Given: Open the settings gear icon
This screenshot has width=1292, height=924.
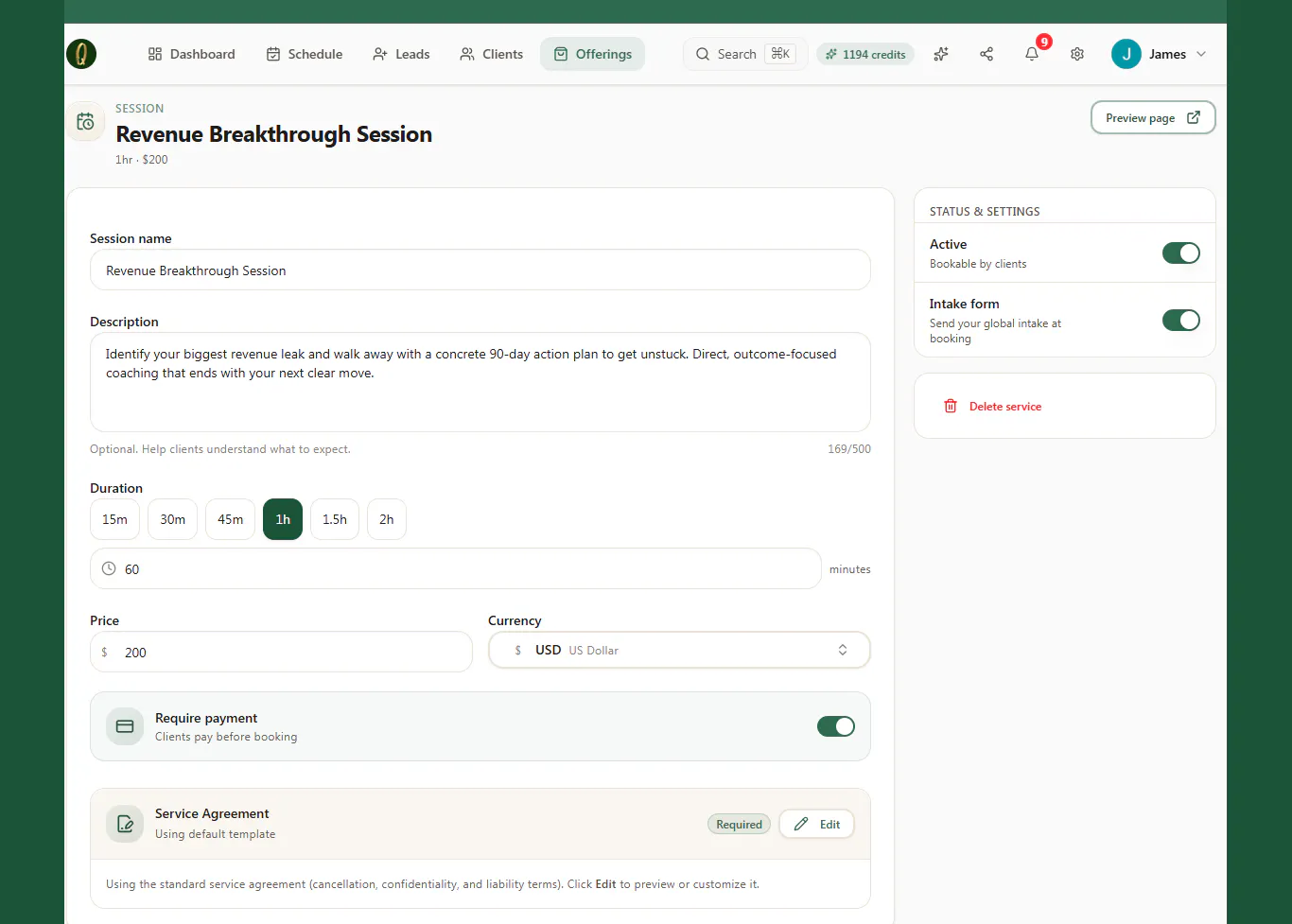Looking at the screenshot, I should (1077, 54).
